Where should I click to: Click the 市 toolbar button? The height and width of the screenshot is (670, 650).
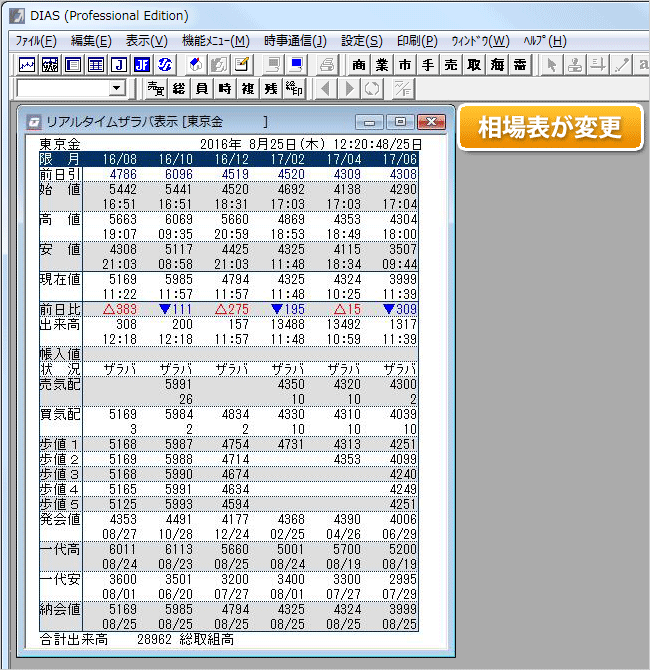click(404, 65)
